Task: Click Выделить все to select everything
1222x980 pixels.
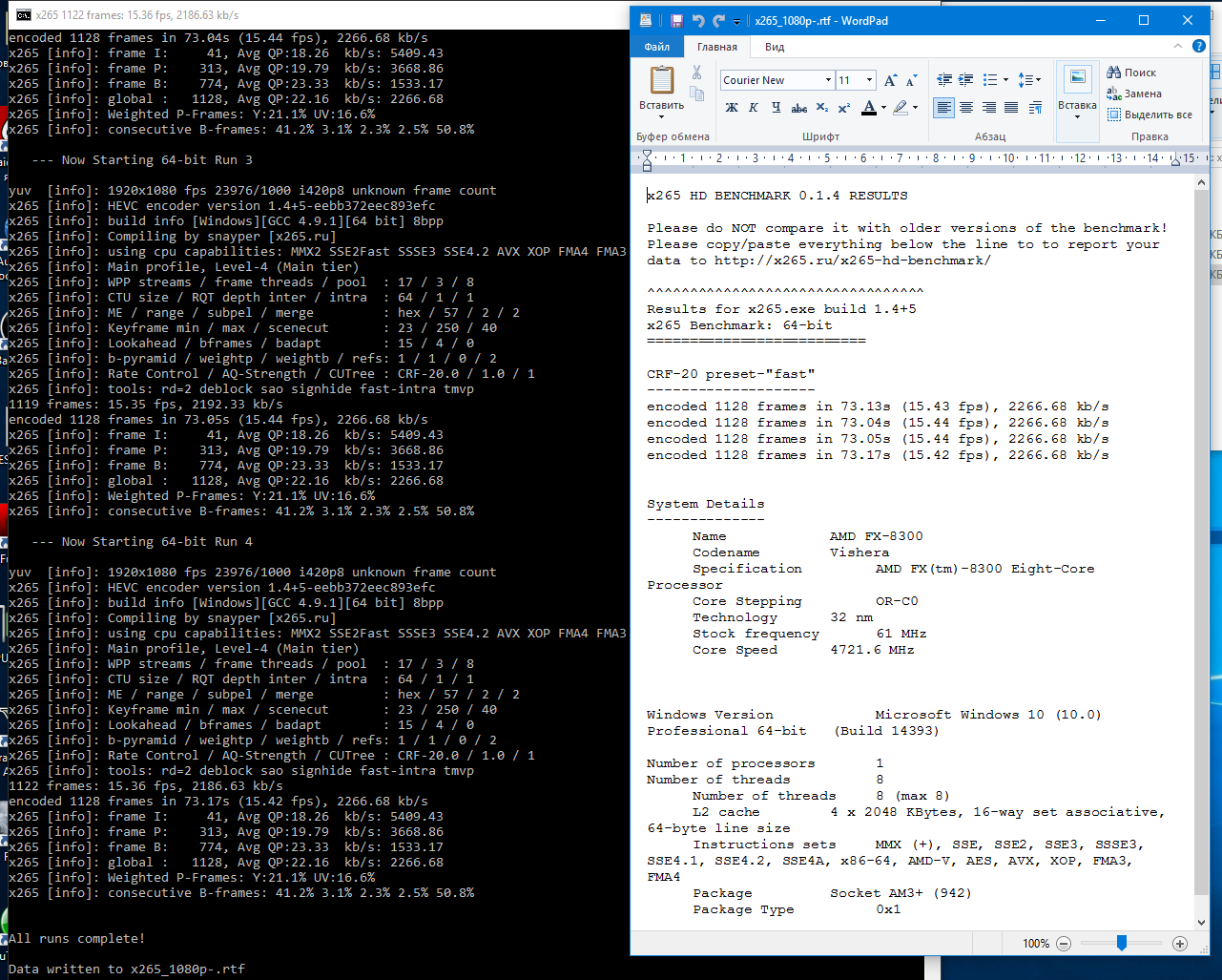Action: pyautogui.click(x=1150, y=115)
